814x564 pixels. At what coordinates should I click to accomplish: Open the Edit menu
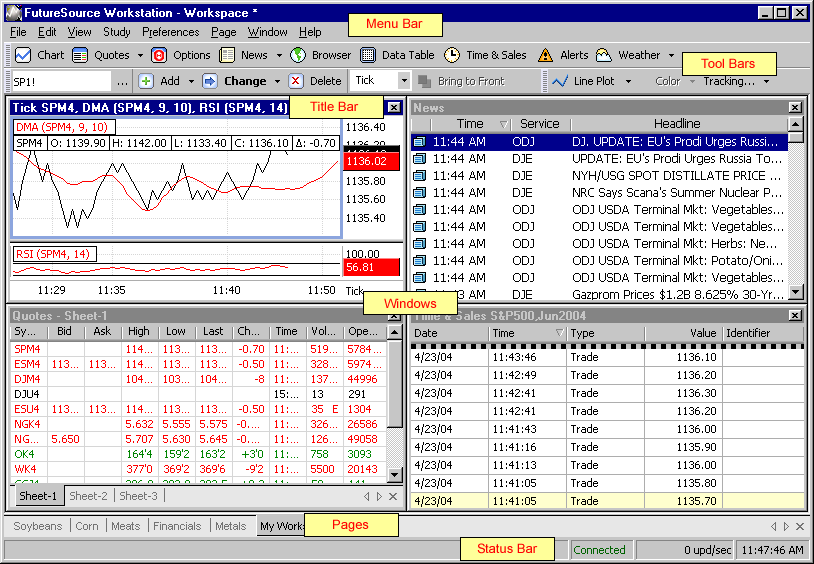47,32
